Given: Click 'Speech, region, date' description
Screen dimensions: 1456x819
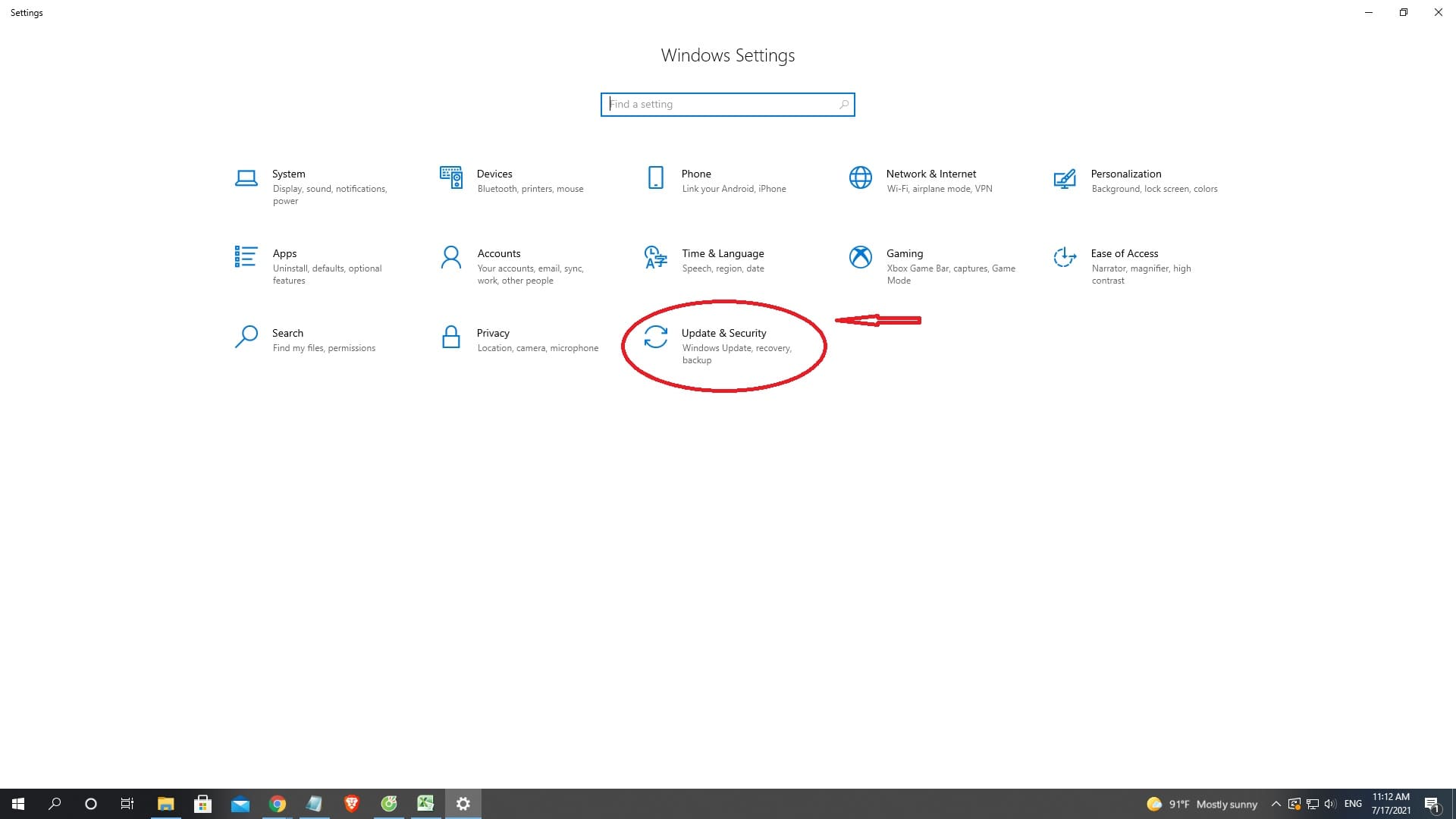Looking at the screenshot, I should (723, 268).
